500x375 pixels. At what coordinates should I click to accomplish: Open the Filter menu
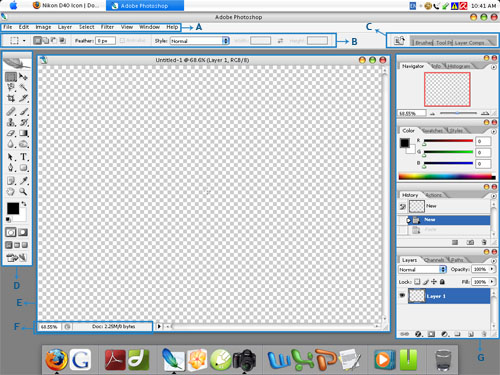107,27
